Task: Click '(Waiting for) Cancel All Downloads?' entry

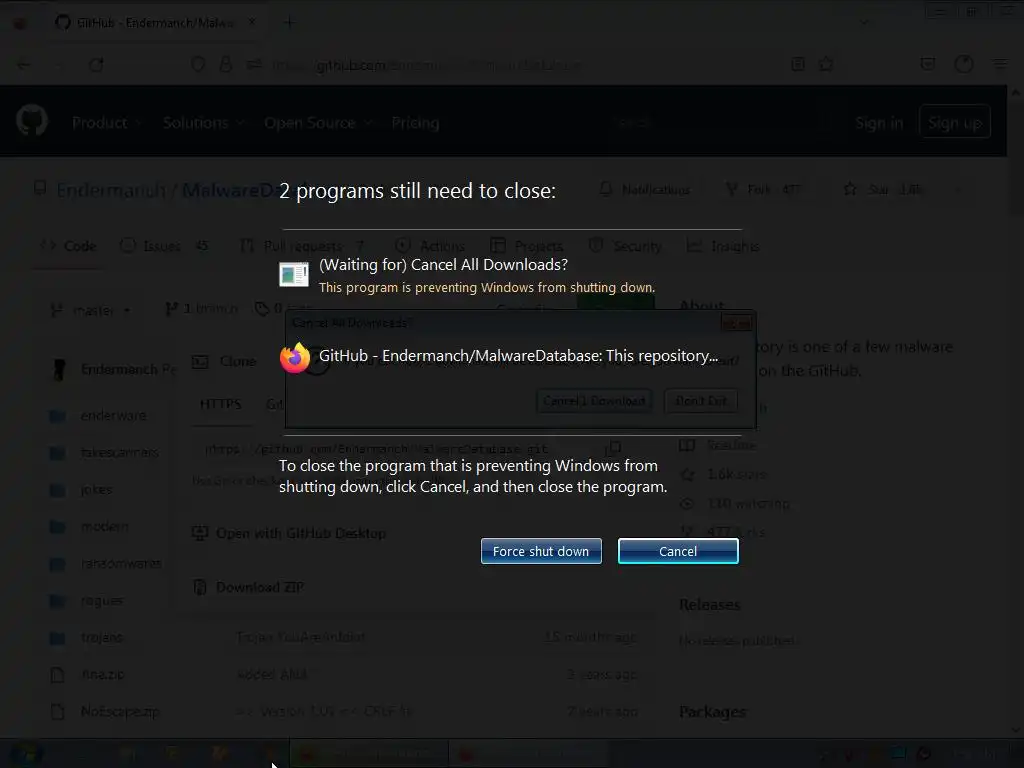Action: 443,264
